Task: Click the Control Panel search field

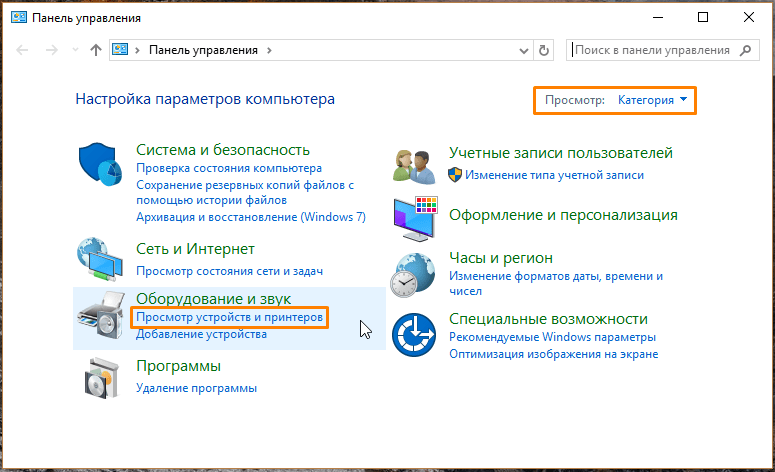Action: pyautogui.click(x=662, y=50)
